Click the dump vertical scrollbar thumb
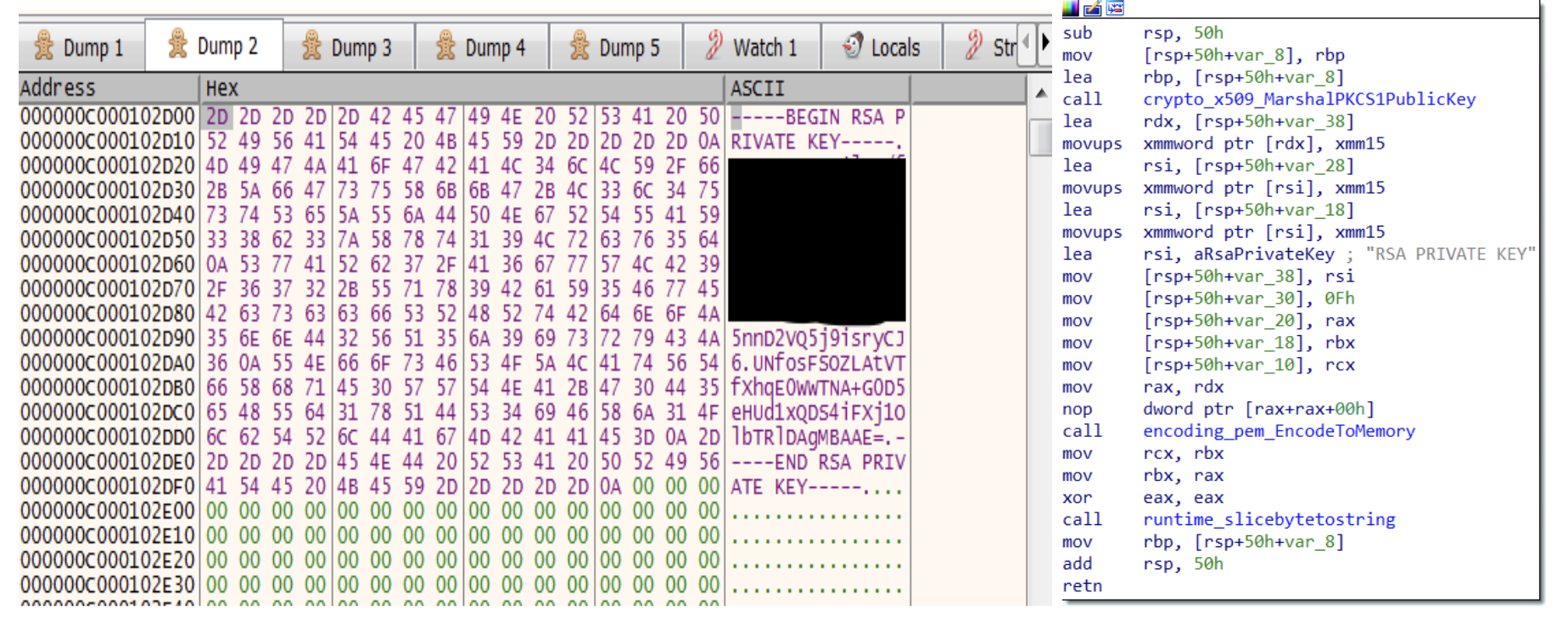 [x=1040, y=137]
